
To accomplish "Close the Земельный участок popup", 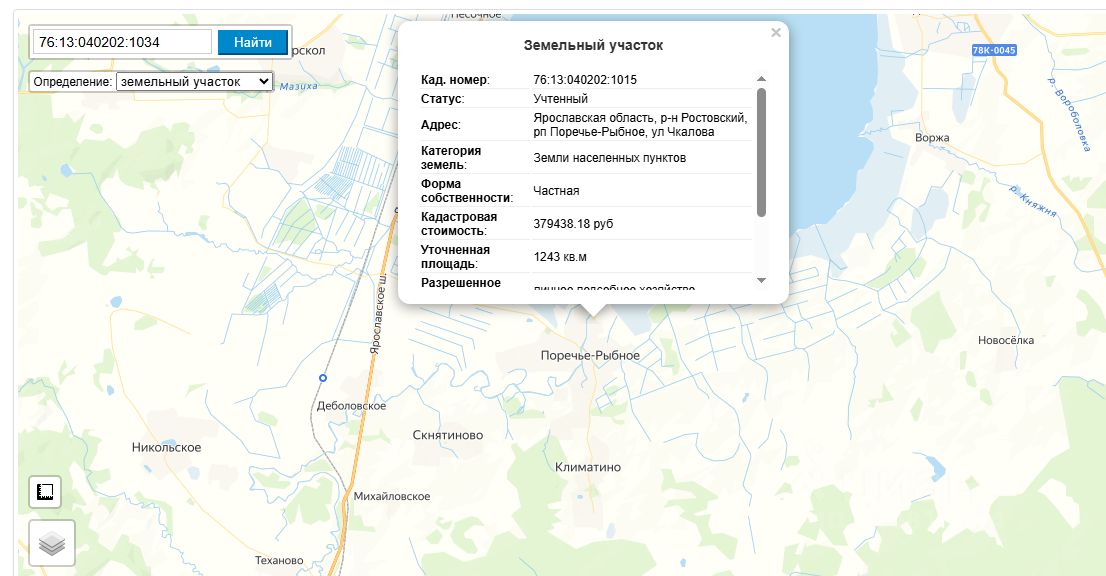I will [776, 32].
